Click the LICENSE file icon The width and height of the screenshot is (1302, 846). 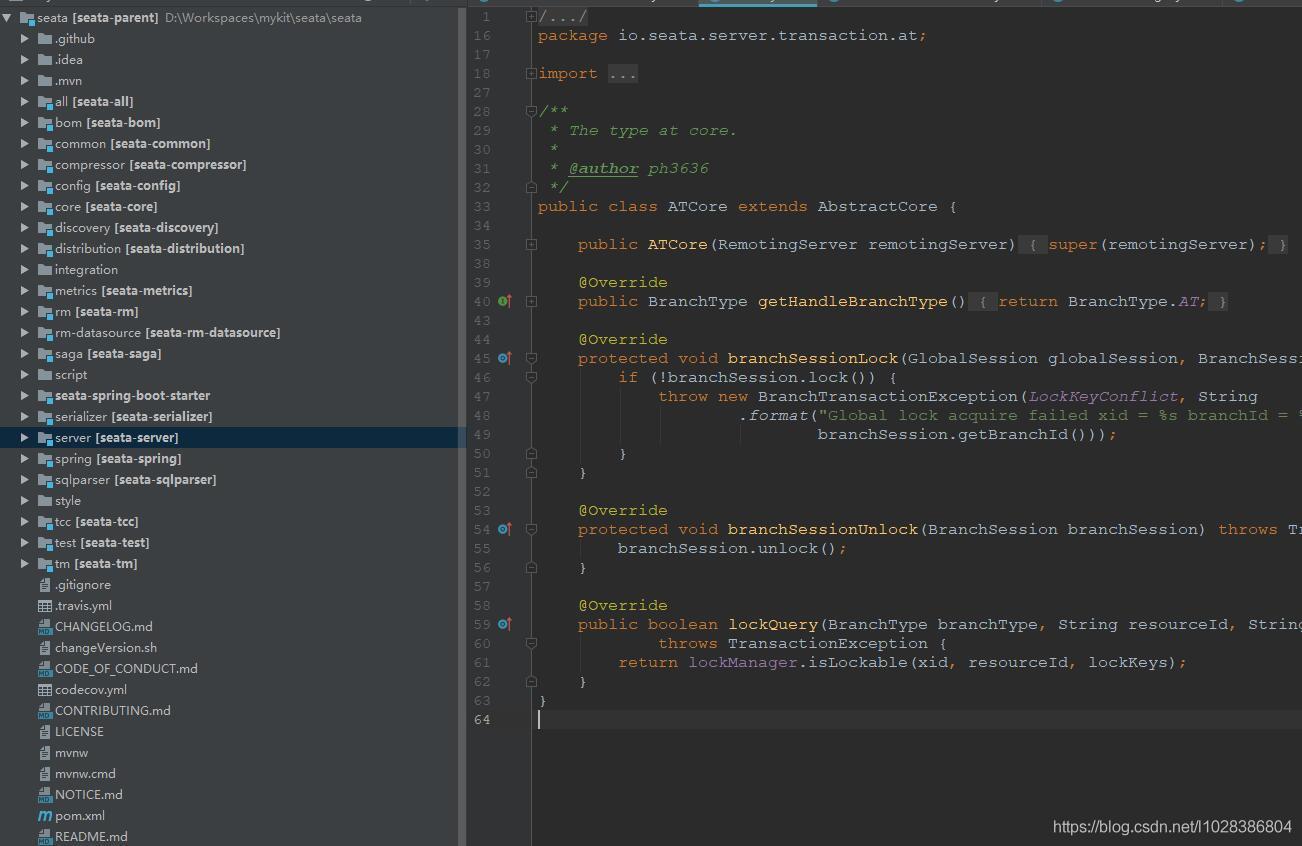(45, 731)
